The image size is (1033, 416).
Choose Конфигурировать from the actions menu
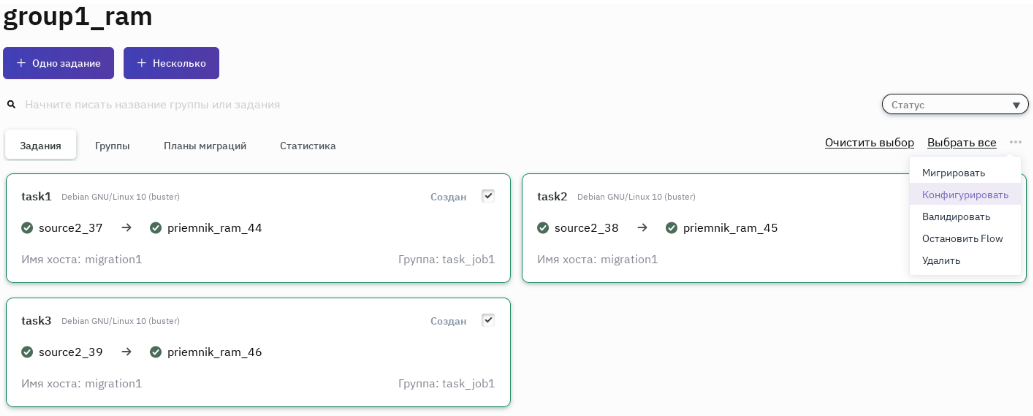tap(965, 195)
